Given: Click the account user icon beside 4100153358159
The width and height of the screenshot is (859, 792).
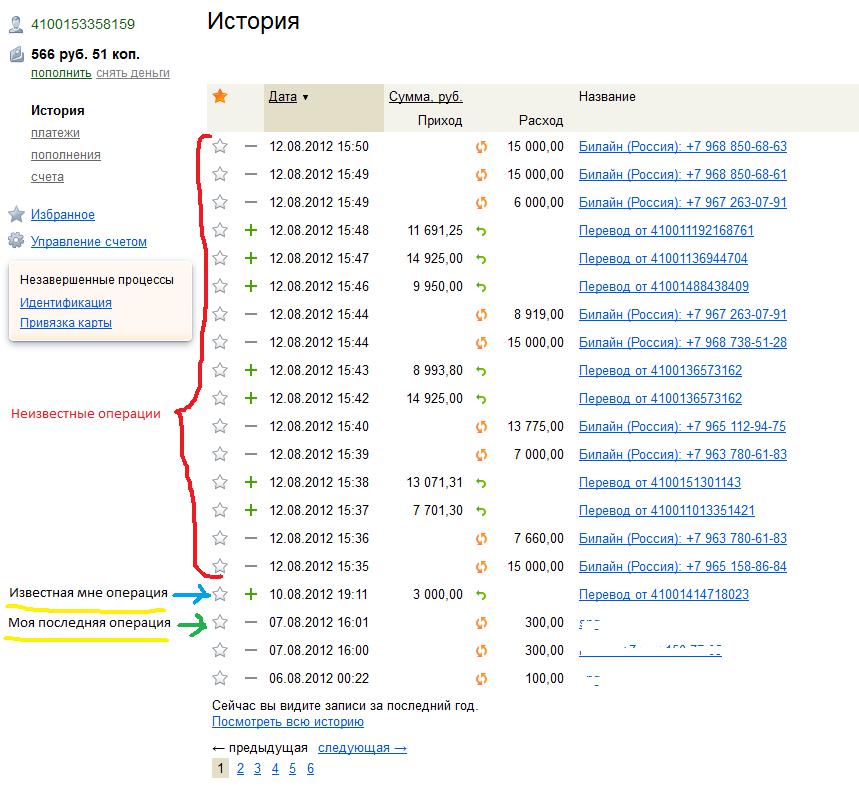Looking at the screenshot, I should pyautogui.click(x=16, y=24).
